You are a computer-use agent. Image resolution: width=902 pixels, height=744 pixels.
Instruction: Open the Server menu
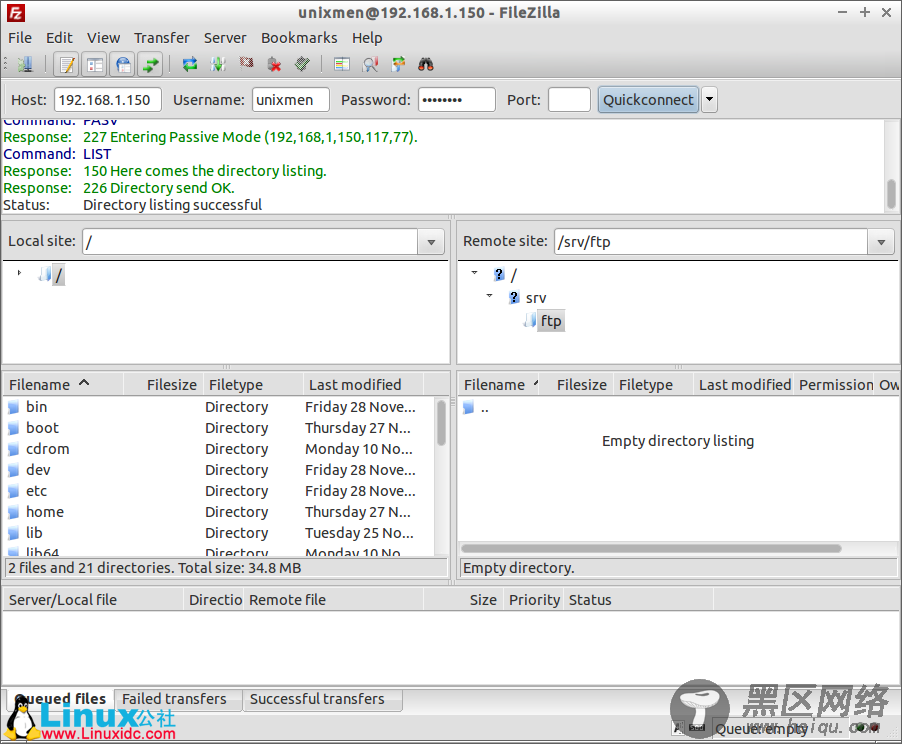tap(225, 38)
